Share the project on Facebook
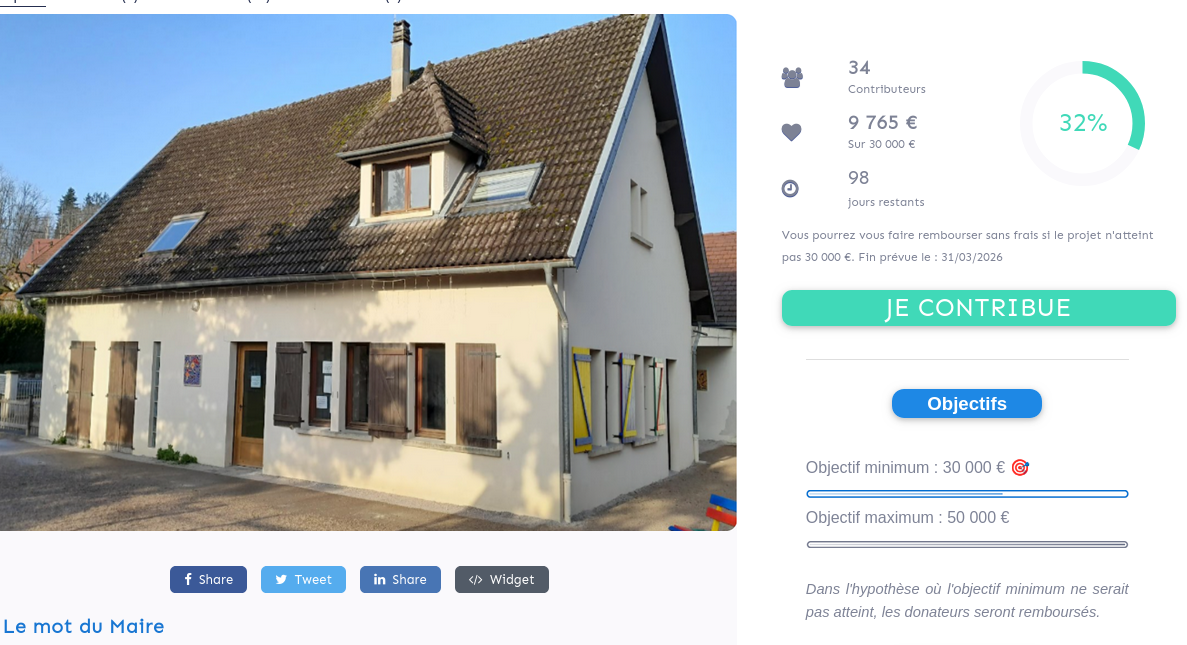 pos(208,580)
